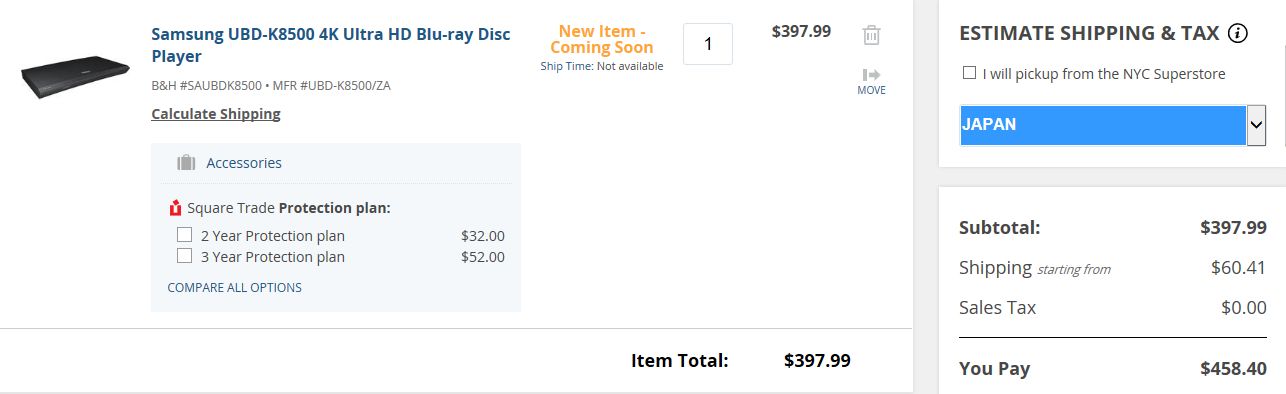Click the Accessories suitcase icon
Image resolution: width=1286 pixels, height=394 pixels.
click(x=185, y=163)
